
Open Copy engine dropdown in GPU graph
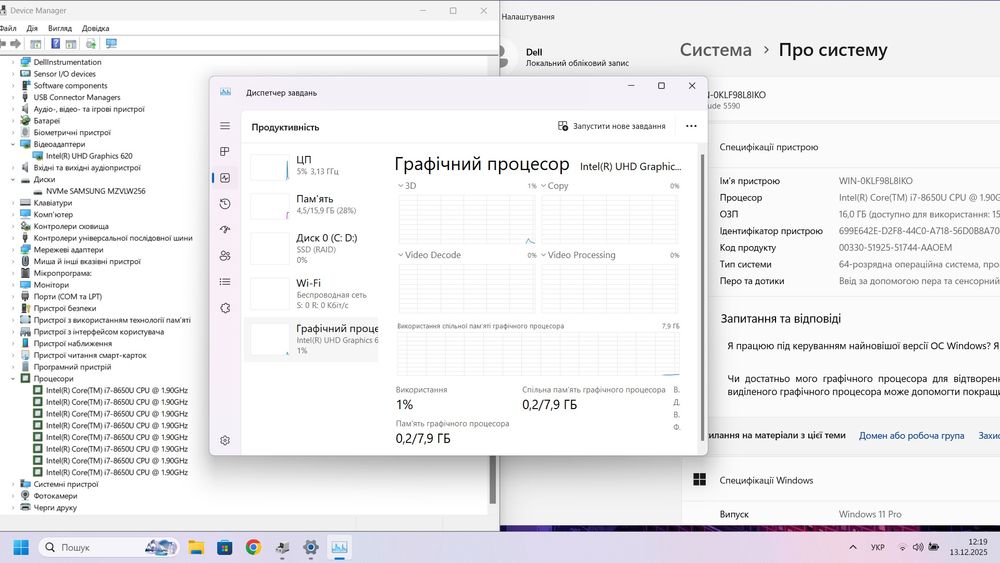pos(554,186)
